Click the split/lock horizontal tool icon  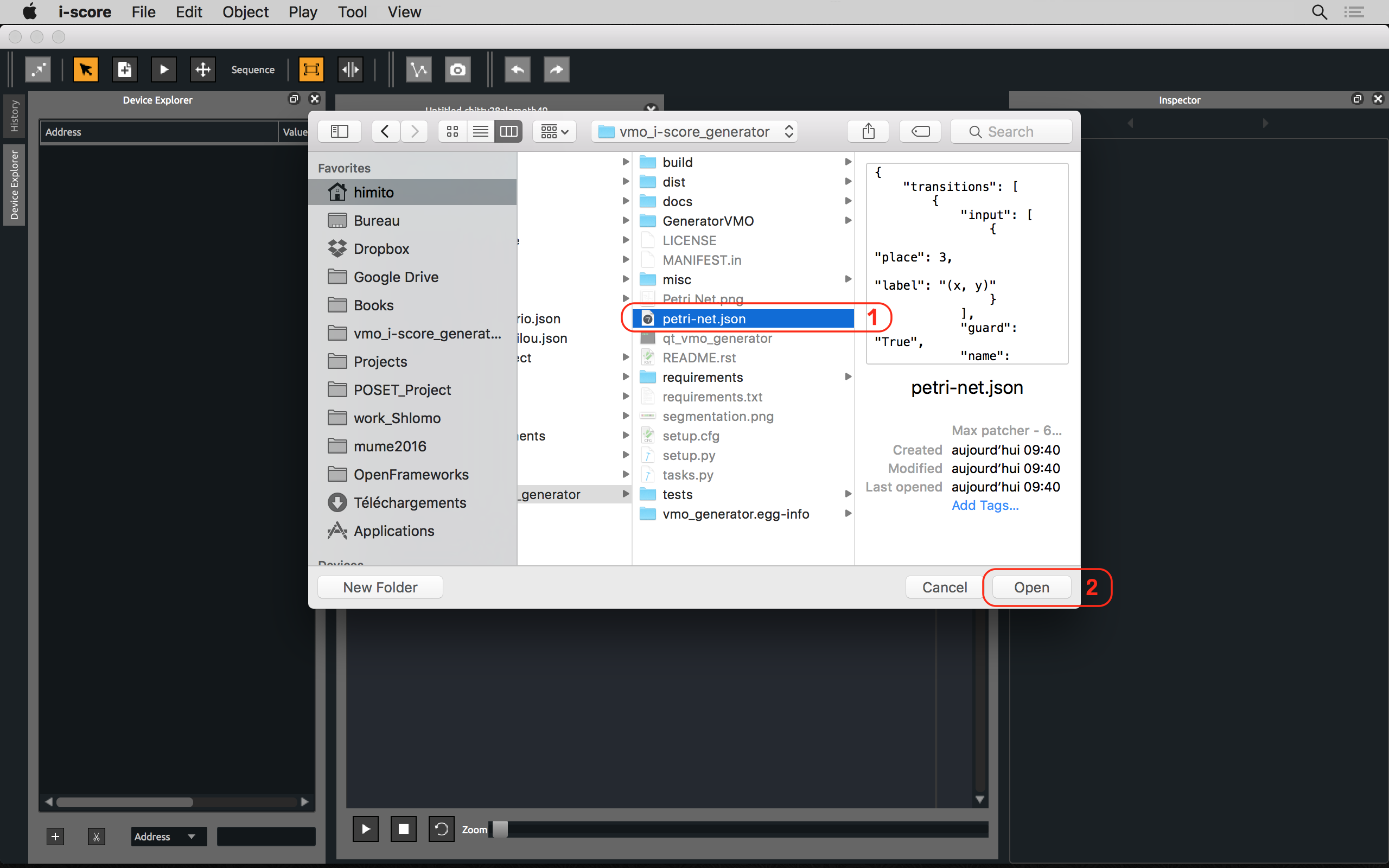350,69
